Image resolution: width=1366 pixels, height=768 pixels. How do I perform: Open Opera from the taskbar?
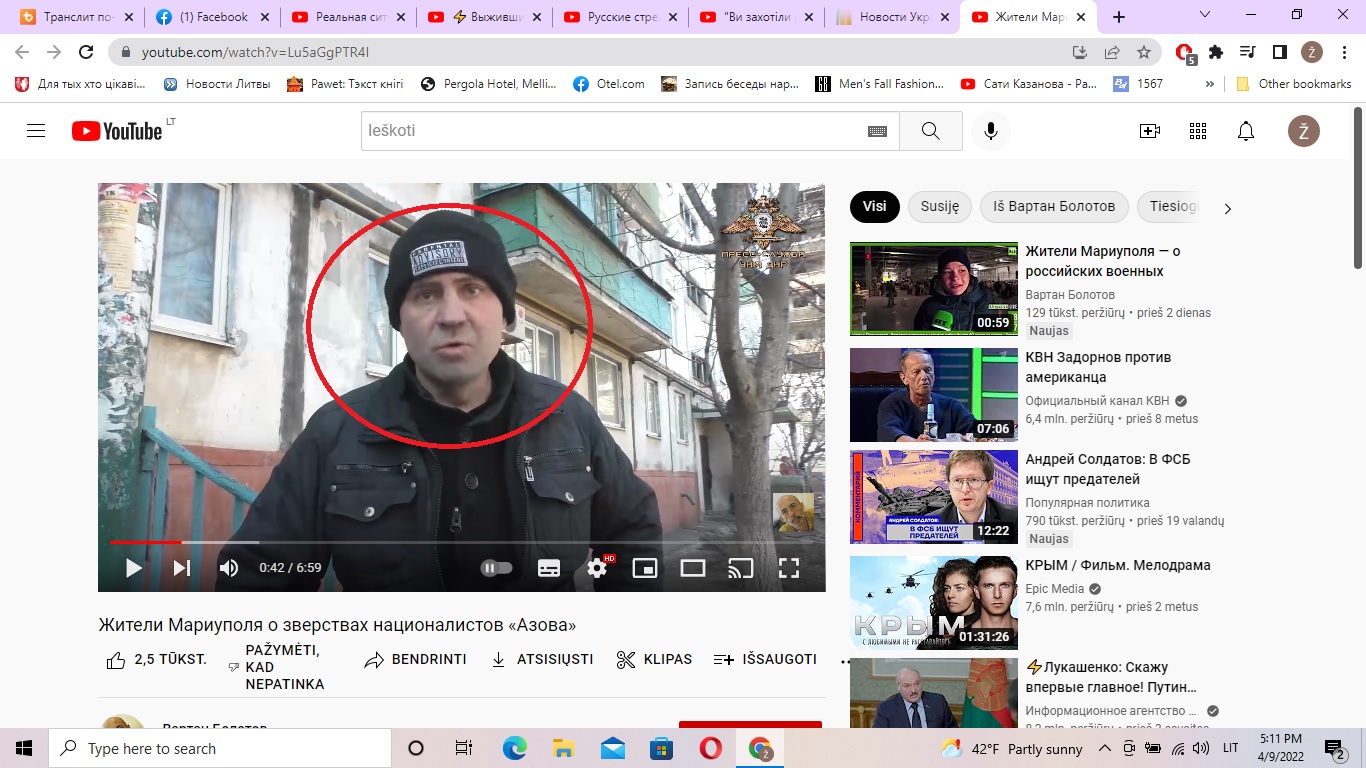710,748
